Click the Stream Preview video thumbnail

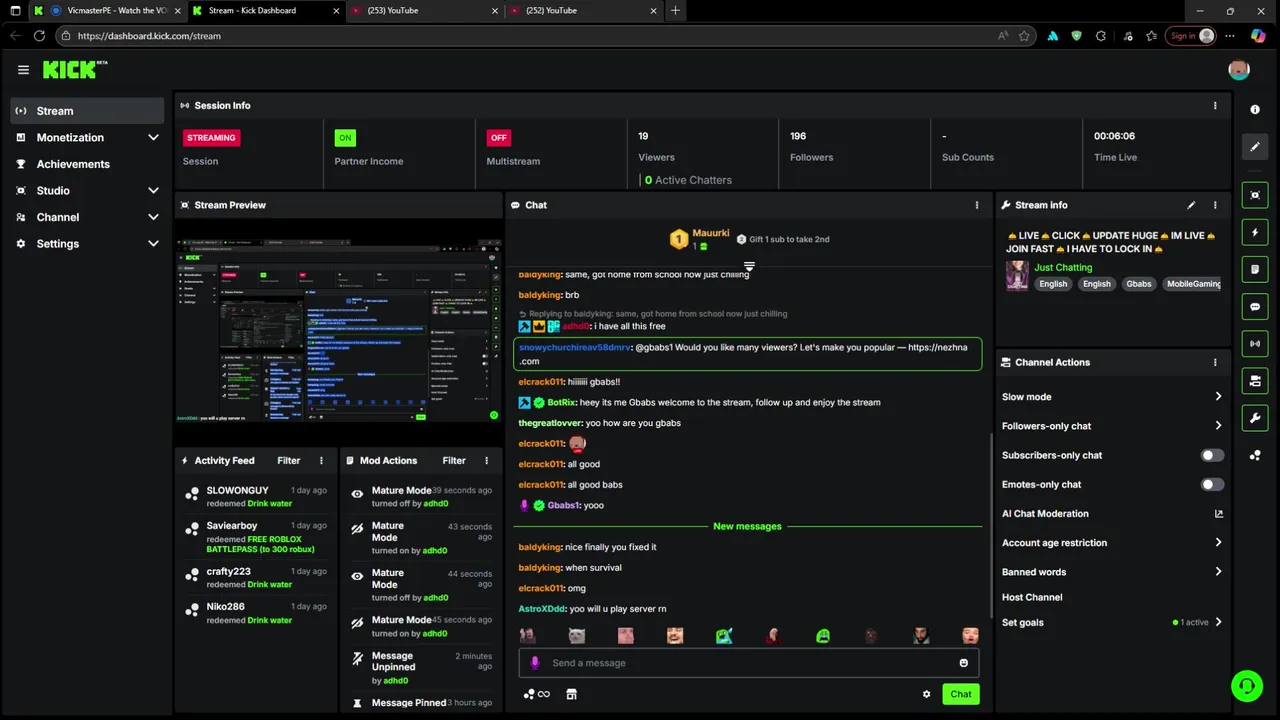click(338, 329)
